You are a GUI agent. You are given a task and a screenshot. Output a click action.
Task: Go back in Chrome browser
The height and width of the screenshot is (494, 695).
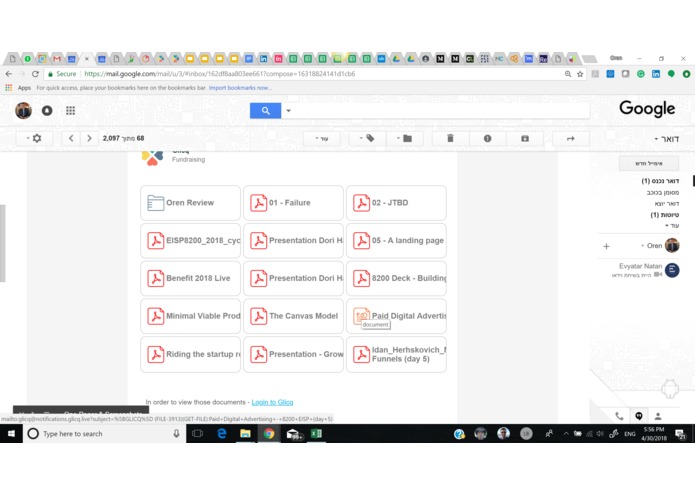coord(9,74)
